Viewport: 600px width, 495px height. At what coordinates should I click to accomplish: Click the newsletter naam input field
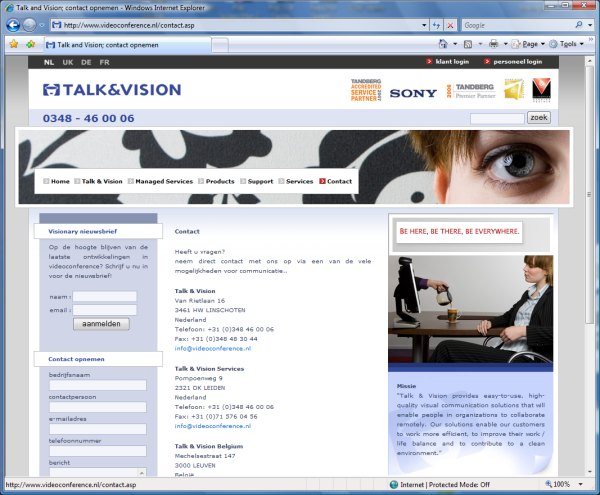tap(104, 296)
